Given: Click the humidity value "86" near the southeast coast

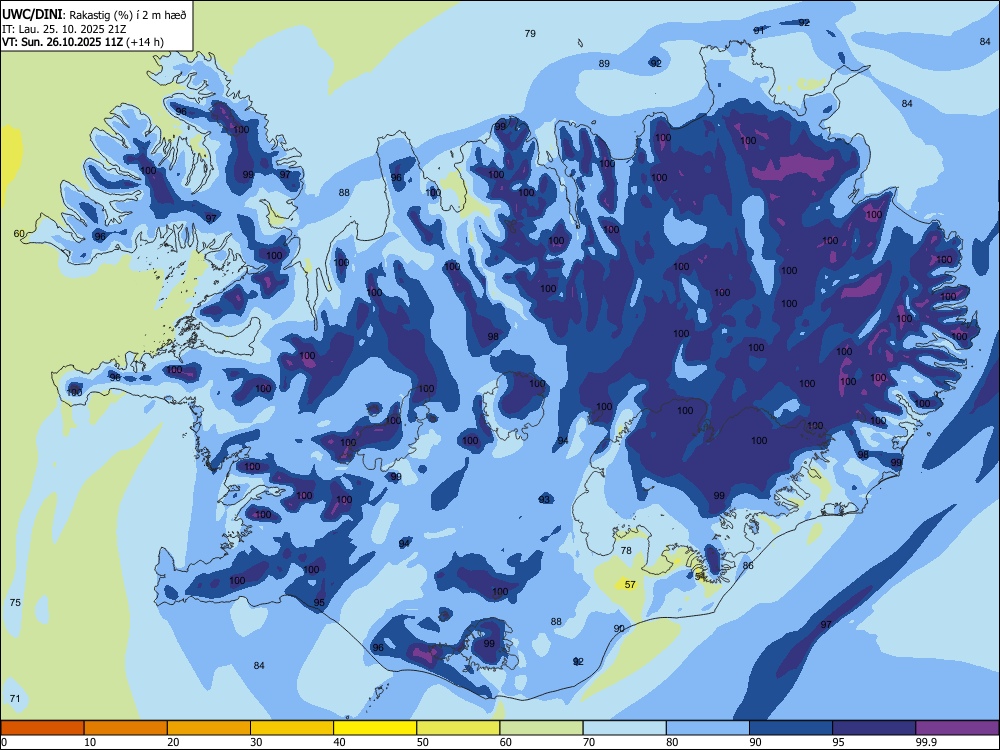Looking at the screenshot, I should tap(748, 566).
